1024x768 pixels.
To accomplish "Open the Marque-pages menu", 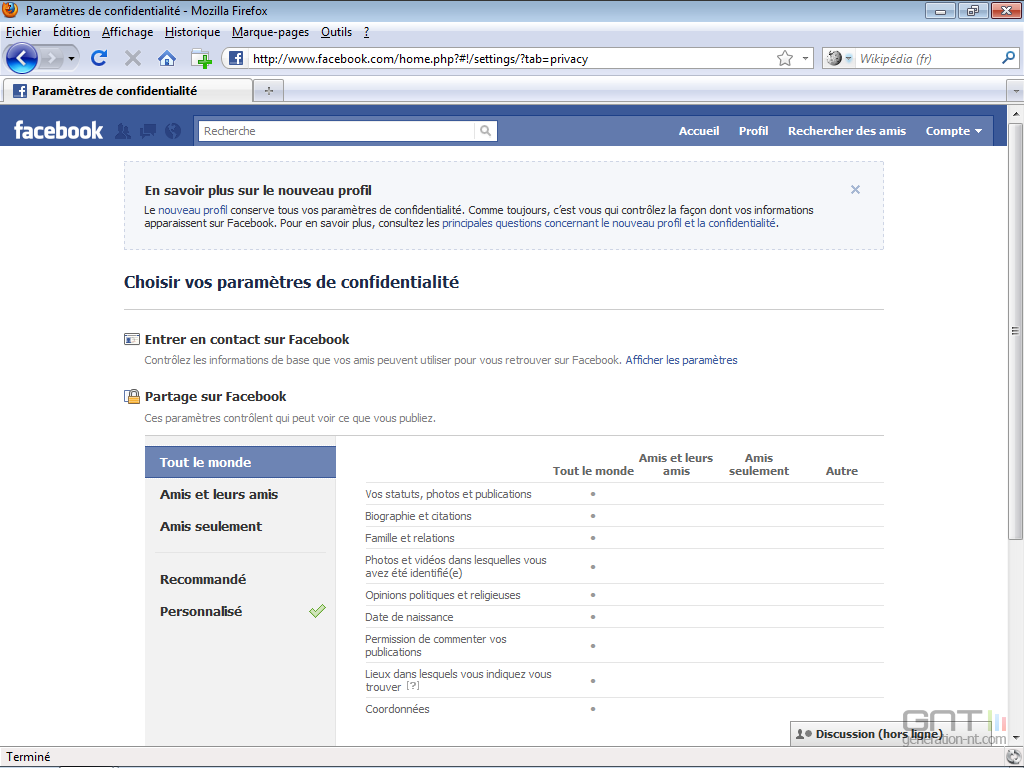I will pos(270,32).
